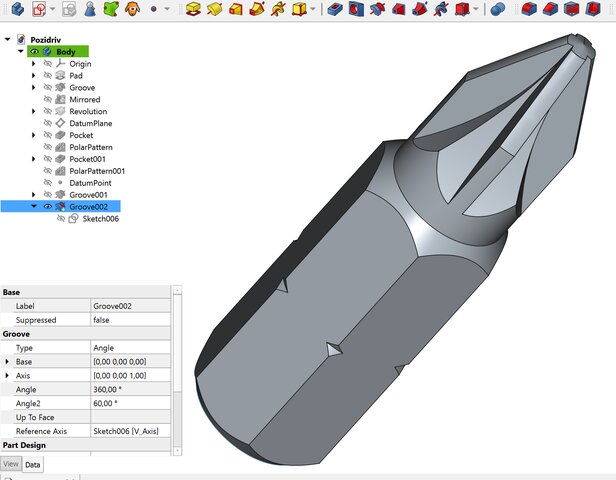The width and height of the screenshot is (616, 480).
Task: Click the Datum Point dot icon
Action: [154, 9]
